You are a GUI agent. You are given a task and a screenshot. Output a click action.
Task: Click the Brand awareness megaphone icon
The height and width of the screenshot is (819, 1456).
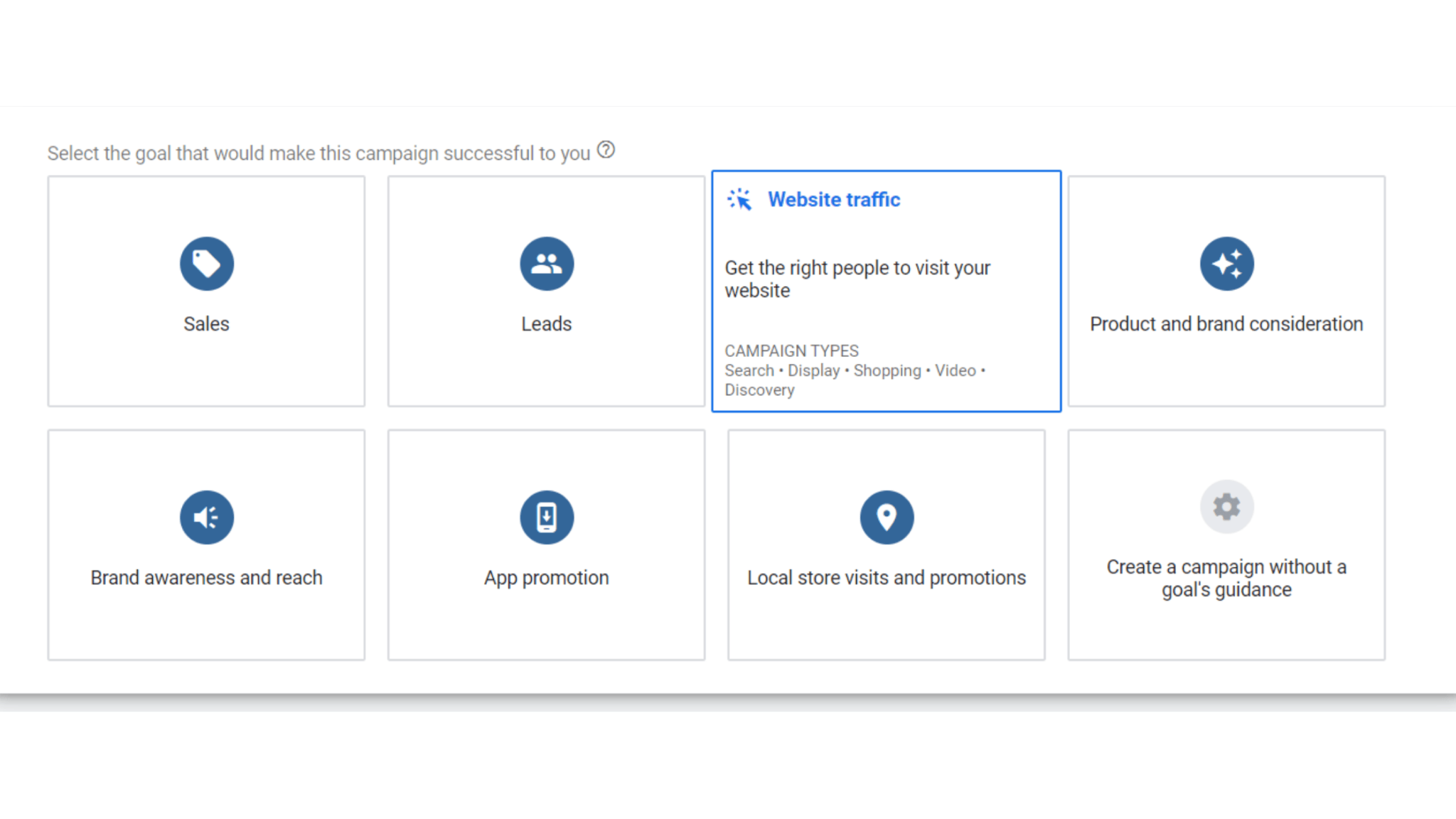pos(206,518)
